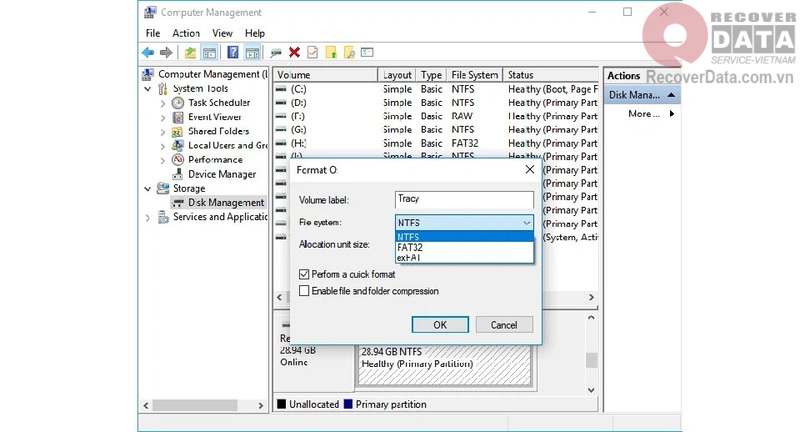Close the Format O: dialog
The image size is (800, 432).
[x=530, y=169]
